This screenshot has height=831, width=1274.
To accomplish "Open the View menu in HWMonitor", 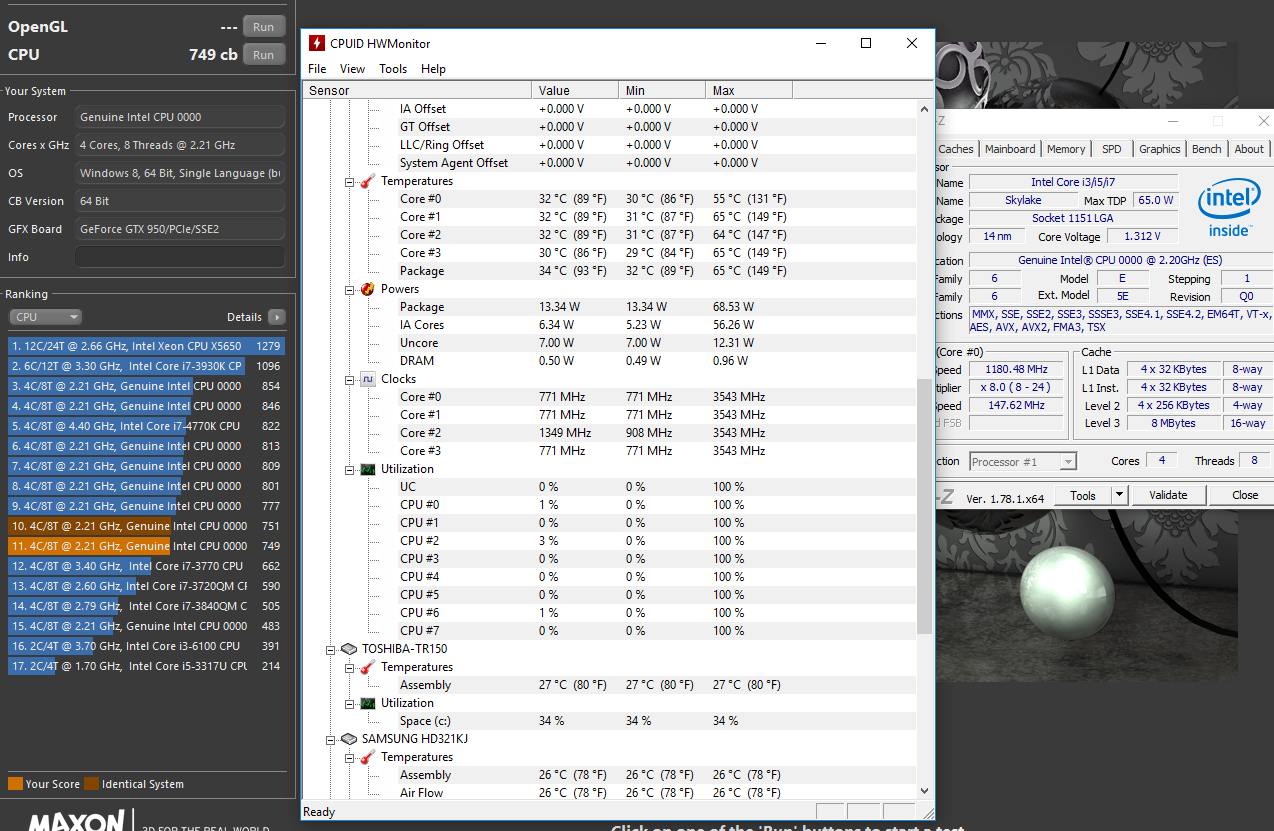I will (352, 69).
